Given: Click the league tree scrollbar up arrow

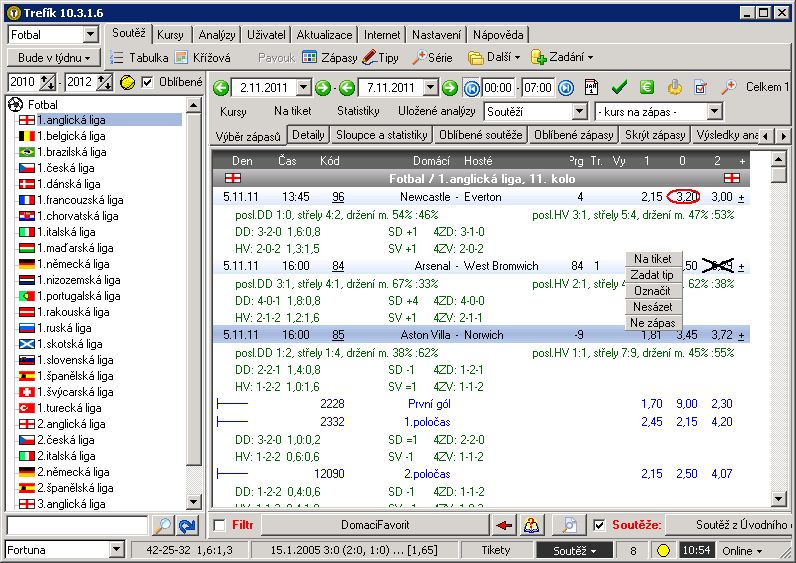Looking at the screenshot, I should point(193,106).
